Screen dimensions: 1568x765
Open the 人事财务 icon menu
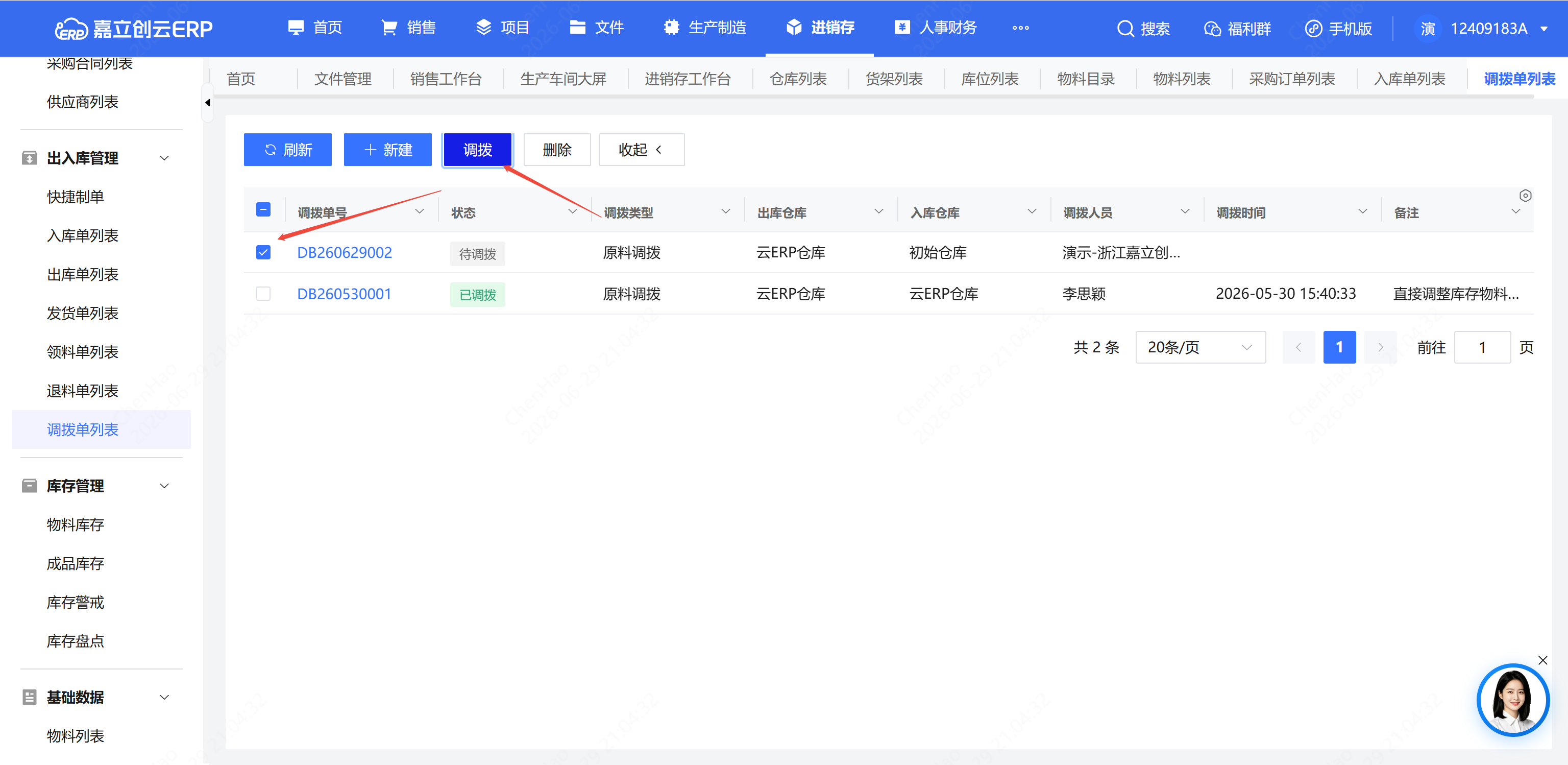point(902,28)
